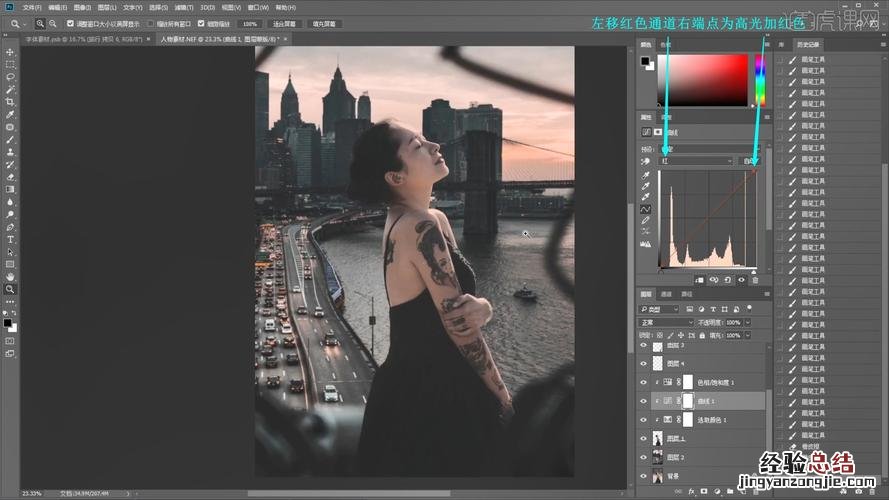Select the Hand tool in the toolbar
The width and height of the screenshot is (889, 500).
pos(10,277)
